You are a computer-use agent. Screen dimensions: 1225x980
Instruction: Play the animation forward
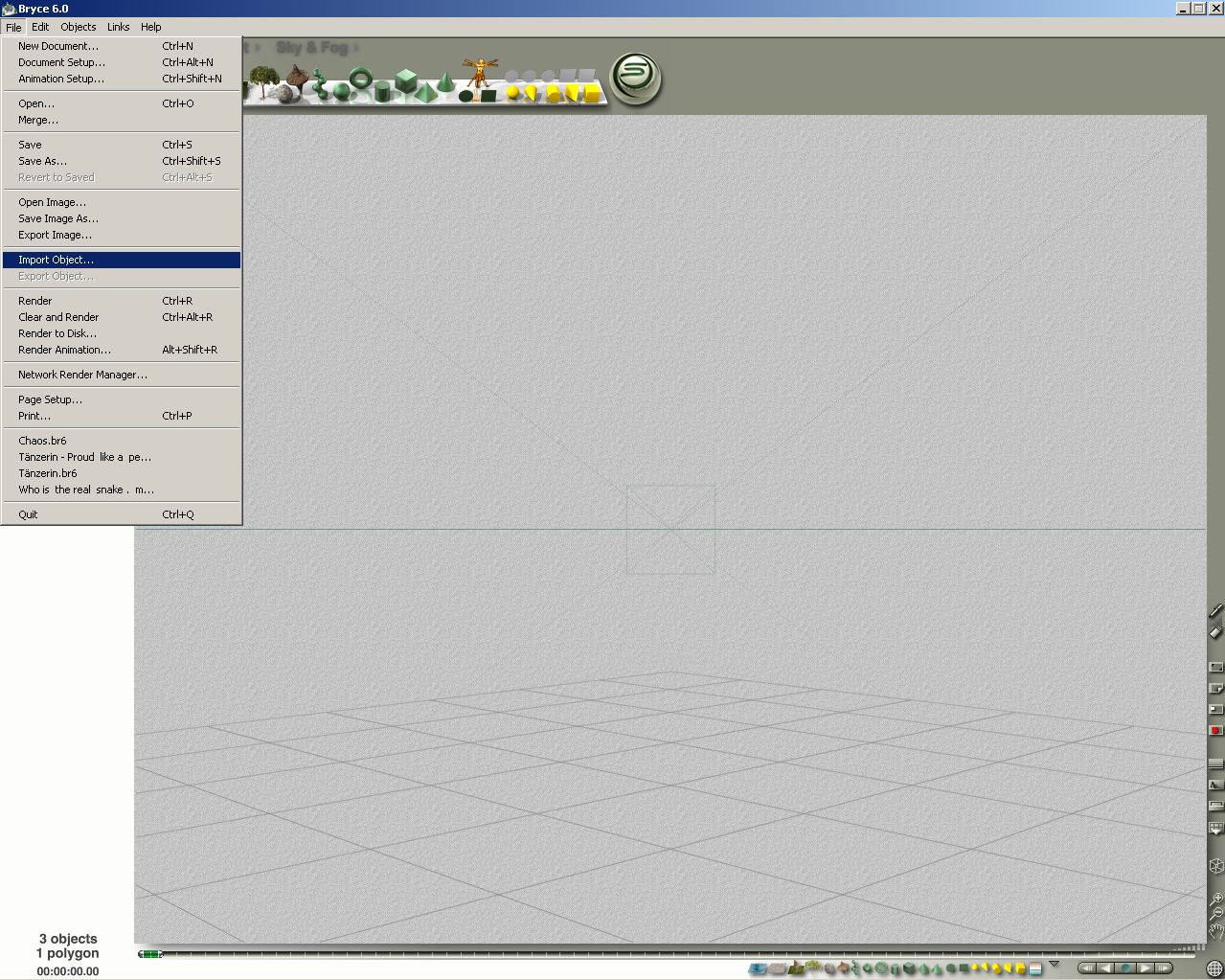(1146, 969)
